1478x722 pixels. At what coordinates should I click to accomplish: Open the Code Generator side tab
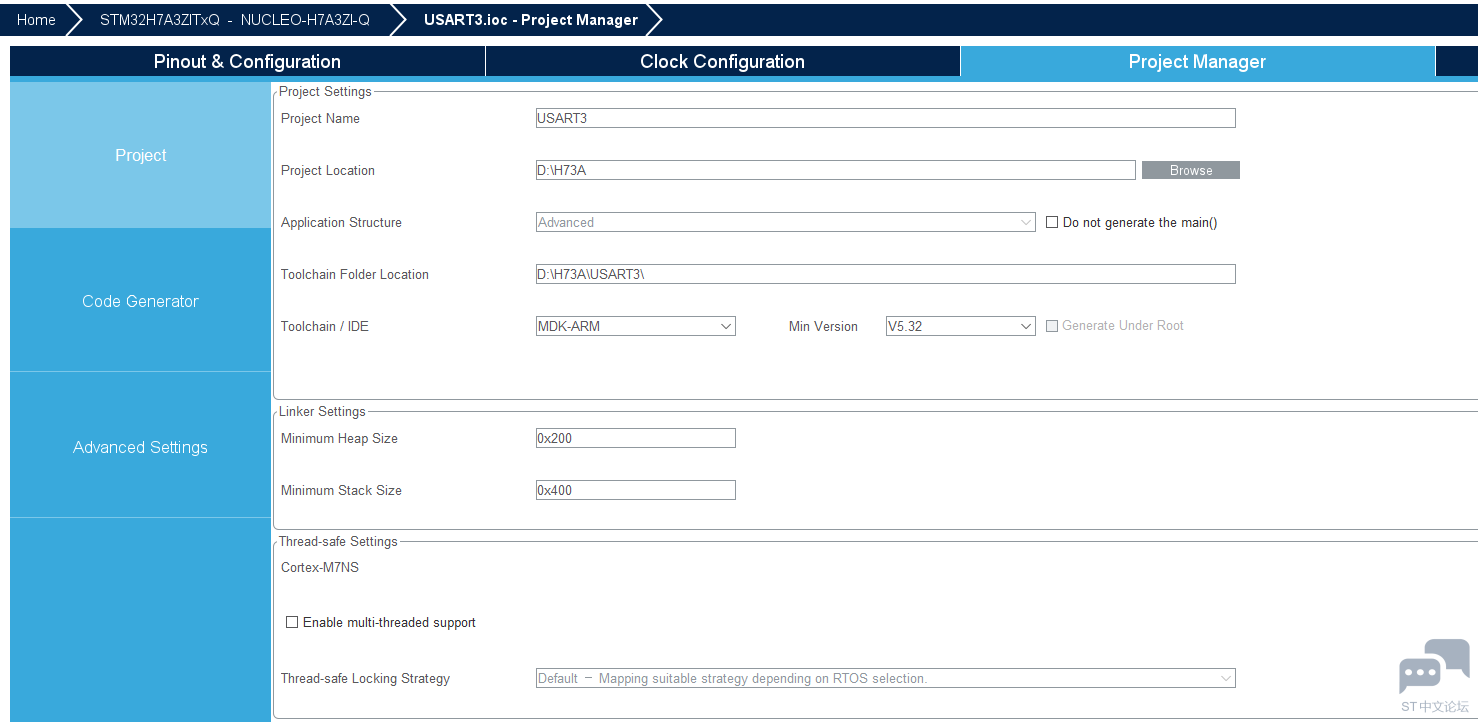tap(140, 301)
